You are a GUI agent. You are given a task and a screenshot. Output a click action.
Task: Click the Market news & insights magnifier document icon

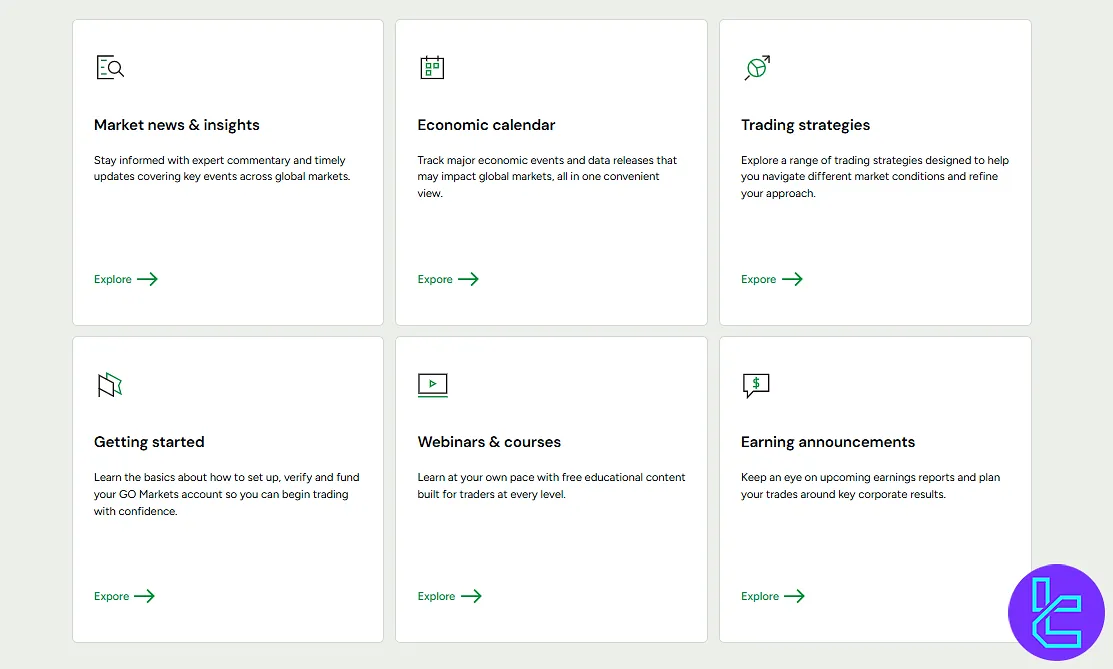110,67
